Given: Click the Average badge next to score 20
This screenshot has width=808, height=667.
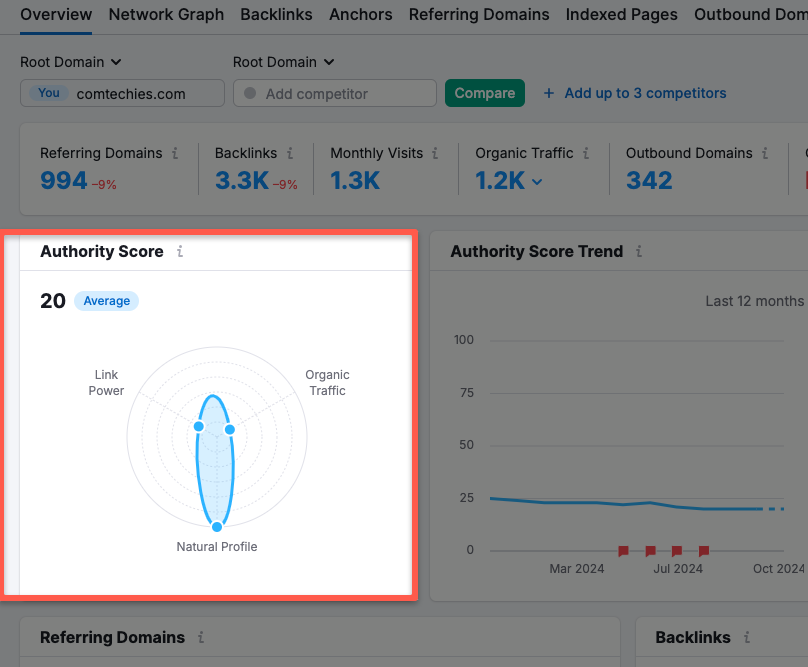Looking at the screenshot, I should pos(106,301).
